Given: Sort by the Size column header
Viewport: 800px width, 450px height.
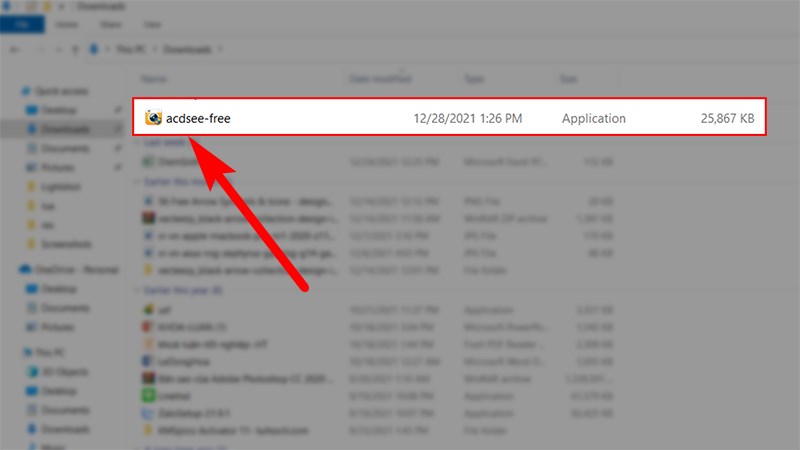Looking at the screenshot, I should 568,79.
